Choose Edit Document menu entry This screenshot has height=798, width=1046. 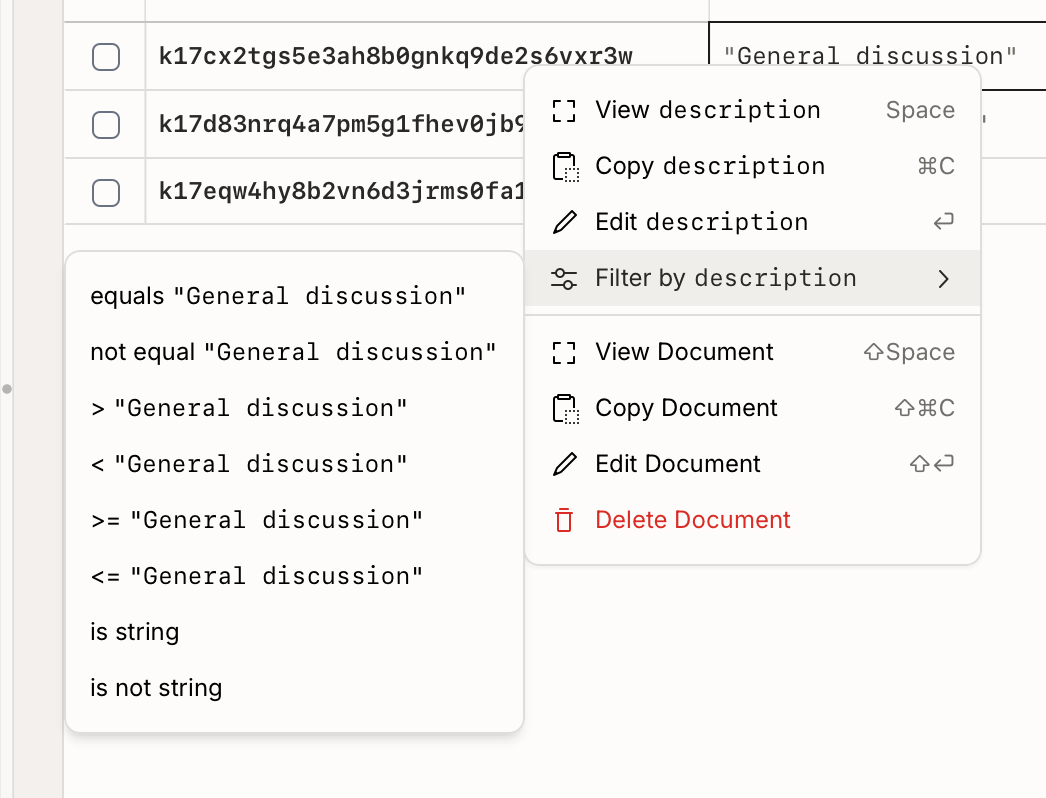coord(752,464)
